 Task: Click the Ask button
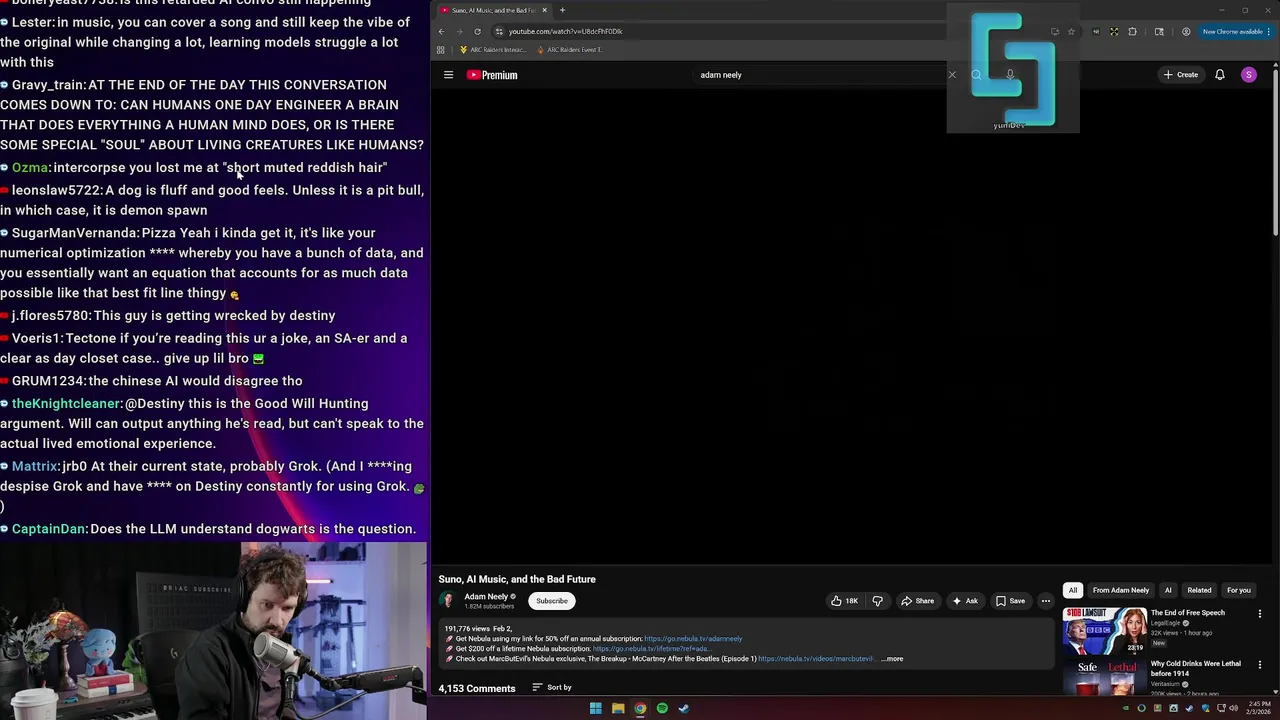pyautogui.click(x=965, y=601)
